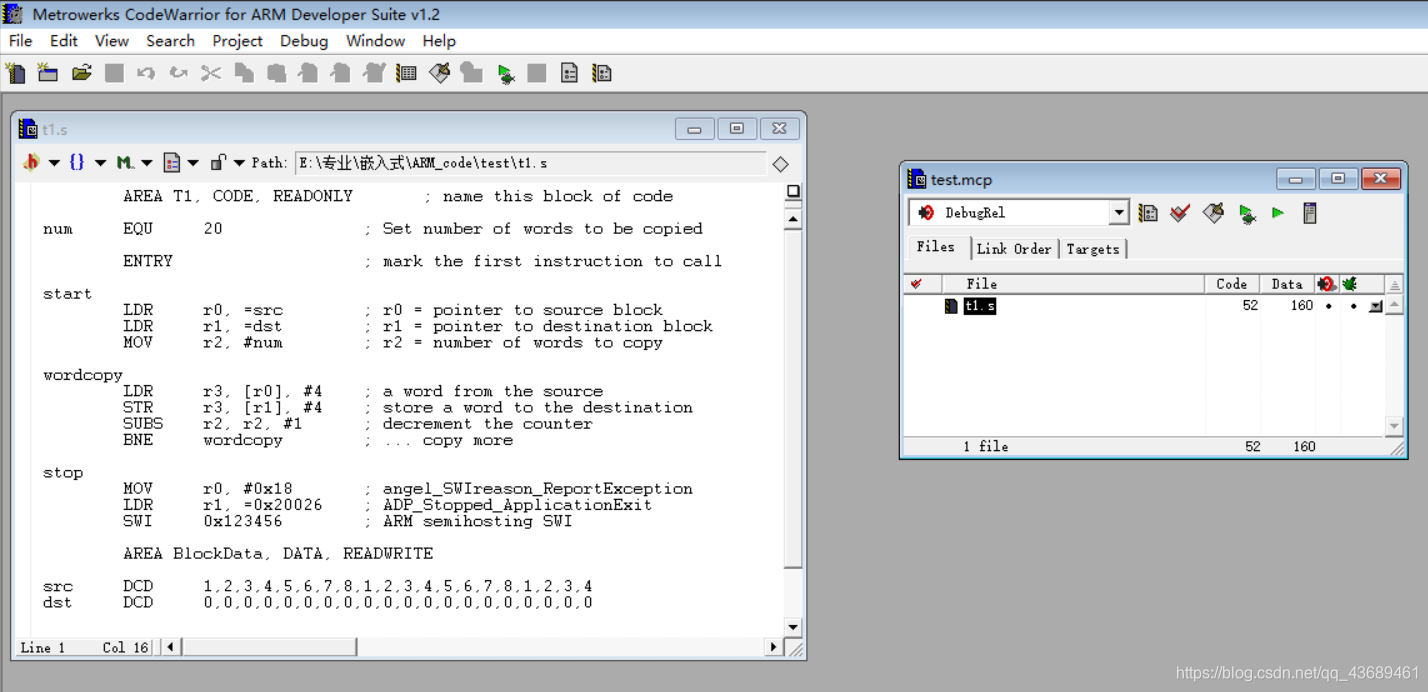Viewport: 1428px width, 692px height.
Task: Open Project Inspector icon in test.mcp window
Action: click(x=1309, y=213)
